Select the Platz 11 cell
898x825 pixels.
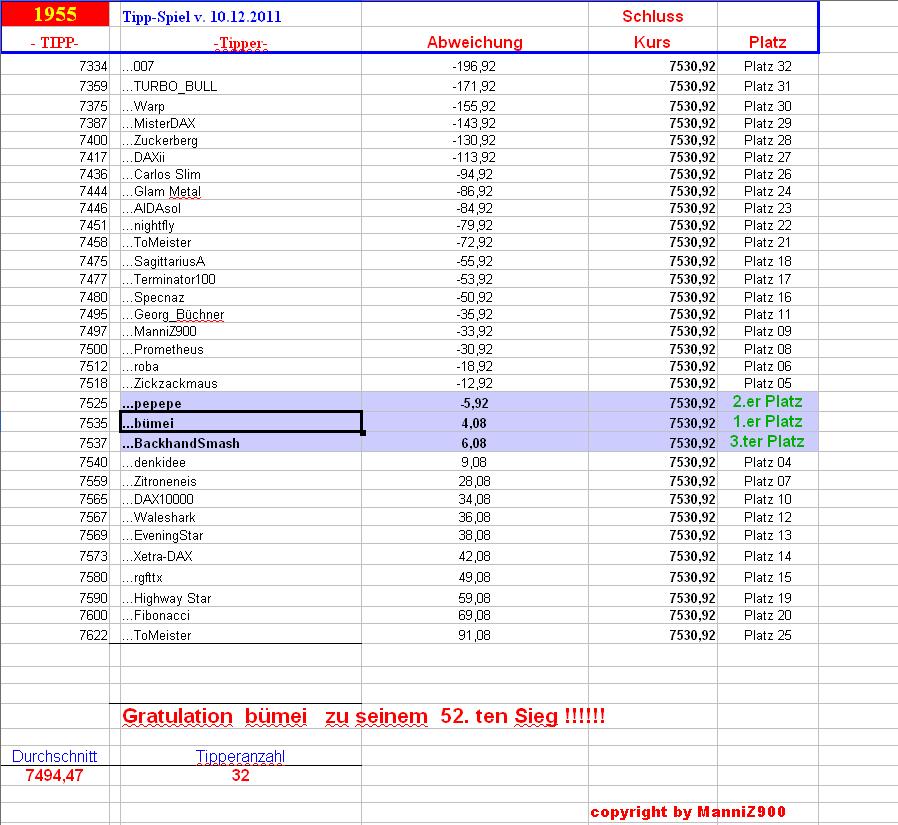click(x=767, y=315)
